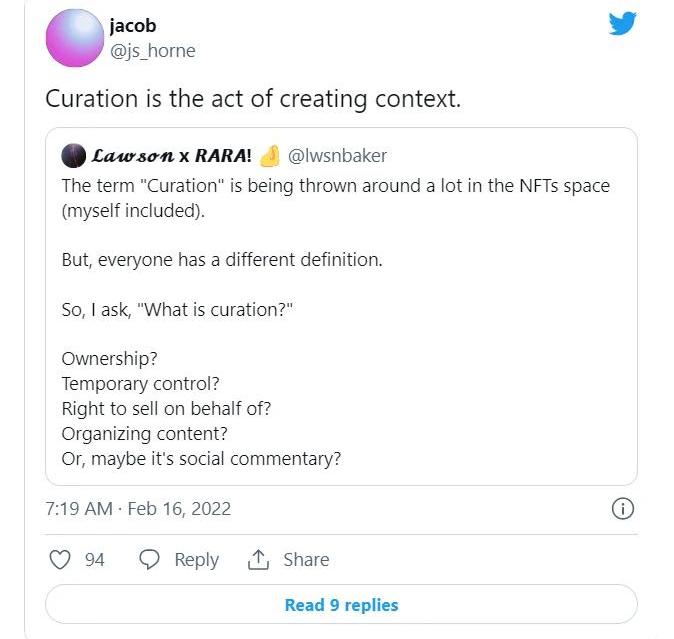Click the Reply text label
The image size is (674, 639).
196,560
